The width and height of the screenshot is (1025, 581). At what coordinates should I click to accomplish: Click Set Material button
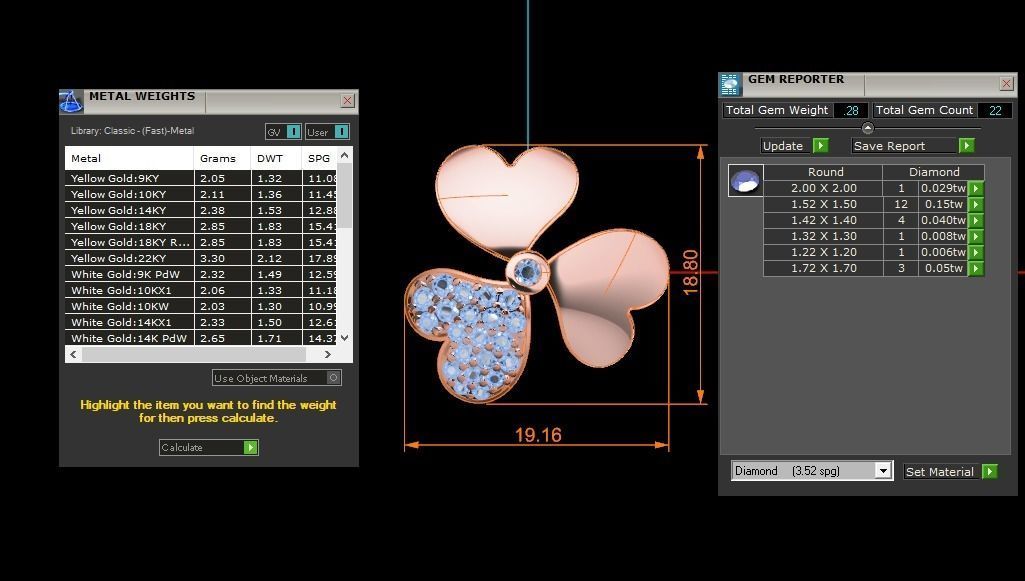point(951,471)
